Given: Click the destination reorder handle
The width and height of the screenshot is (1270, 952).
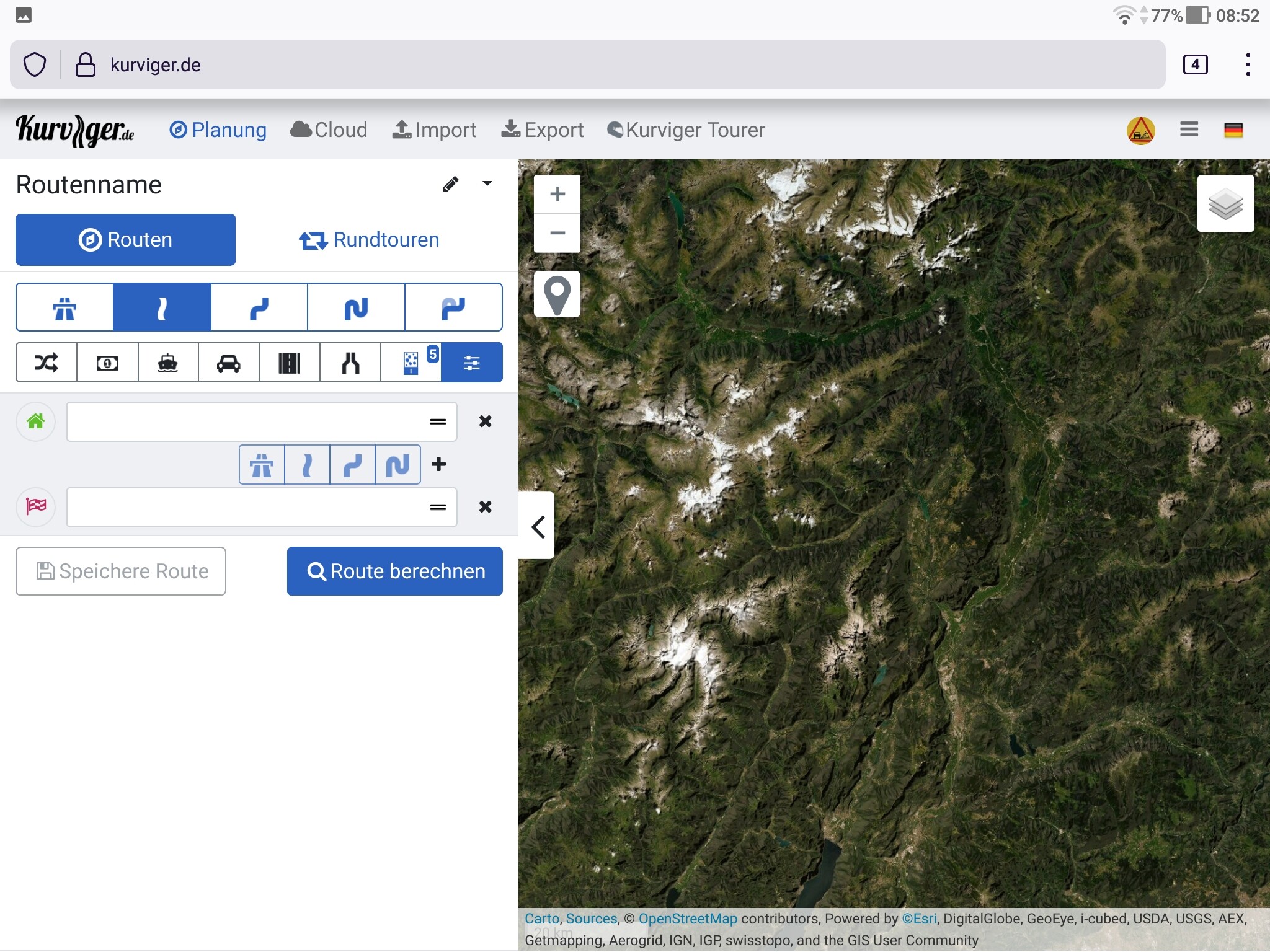Looking at the screenshot, I should tap(438, 507).
